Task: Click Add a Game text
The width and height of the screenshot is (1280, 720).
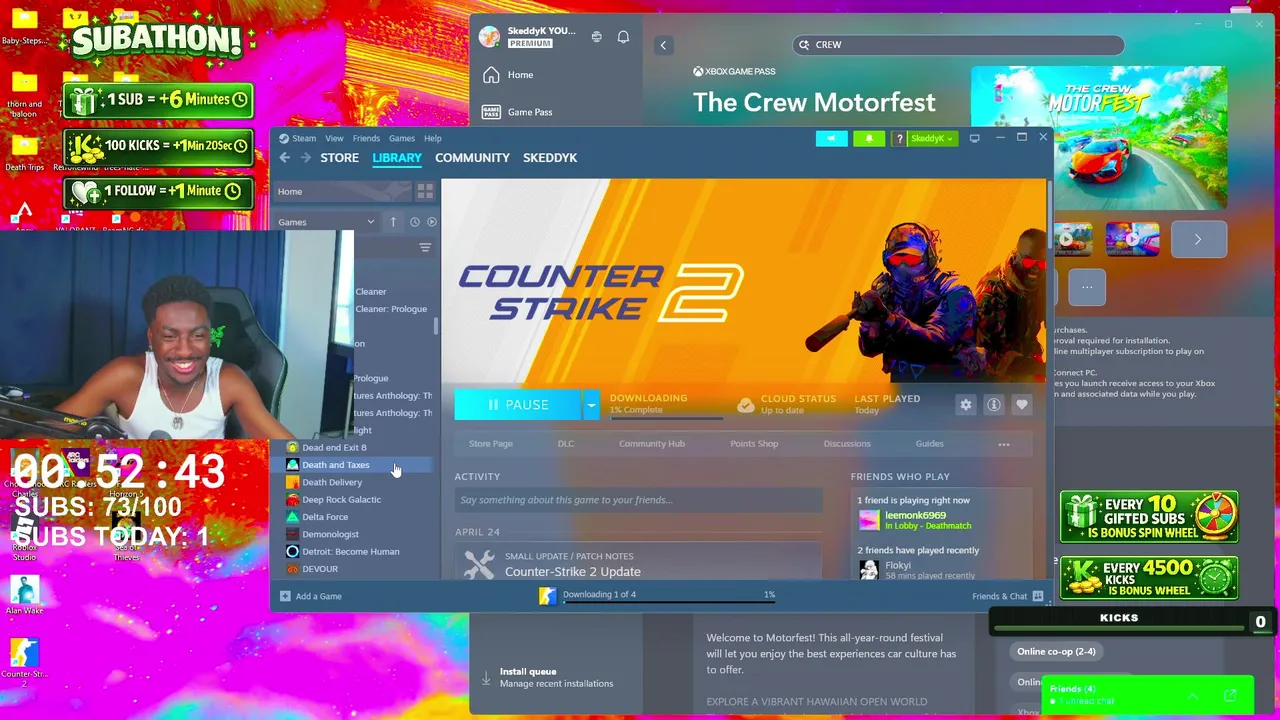Action: [319, 596]
